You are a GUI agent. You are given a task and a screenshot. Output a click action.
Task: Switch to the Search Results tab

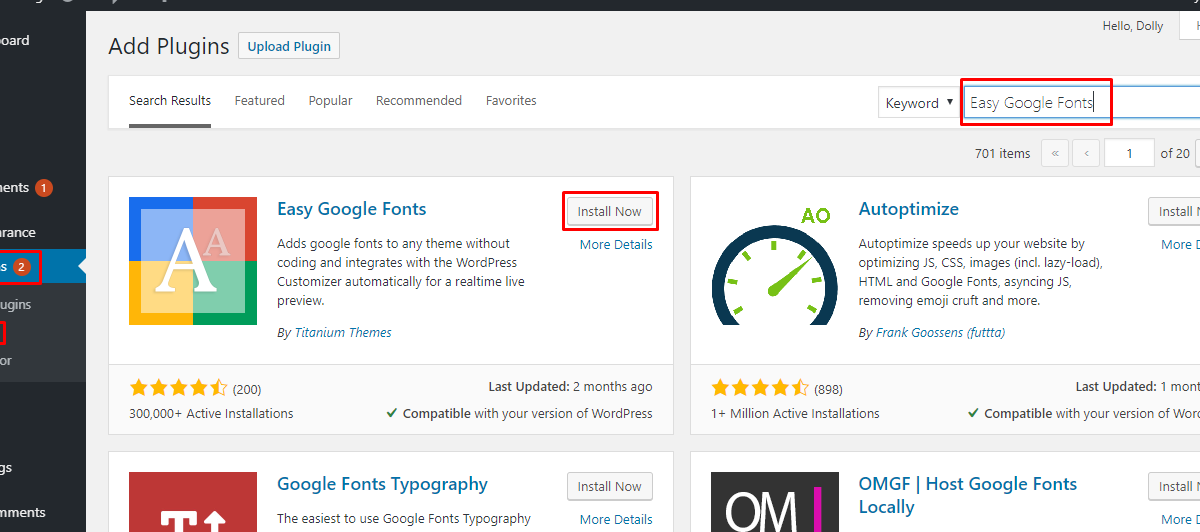click(x=170, y=101)
